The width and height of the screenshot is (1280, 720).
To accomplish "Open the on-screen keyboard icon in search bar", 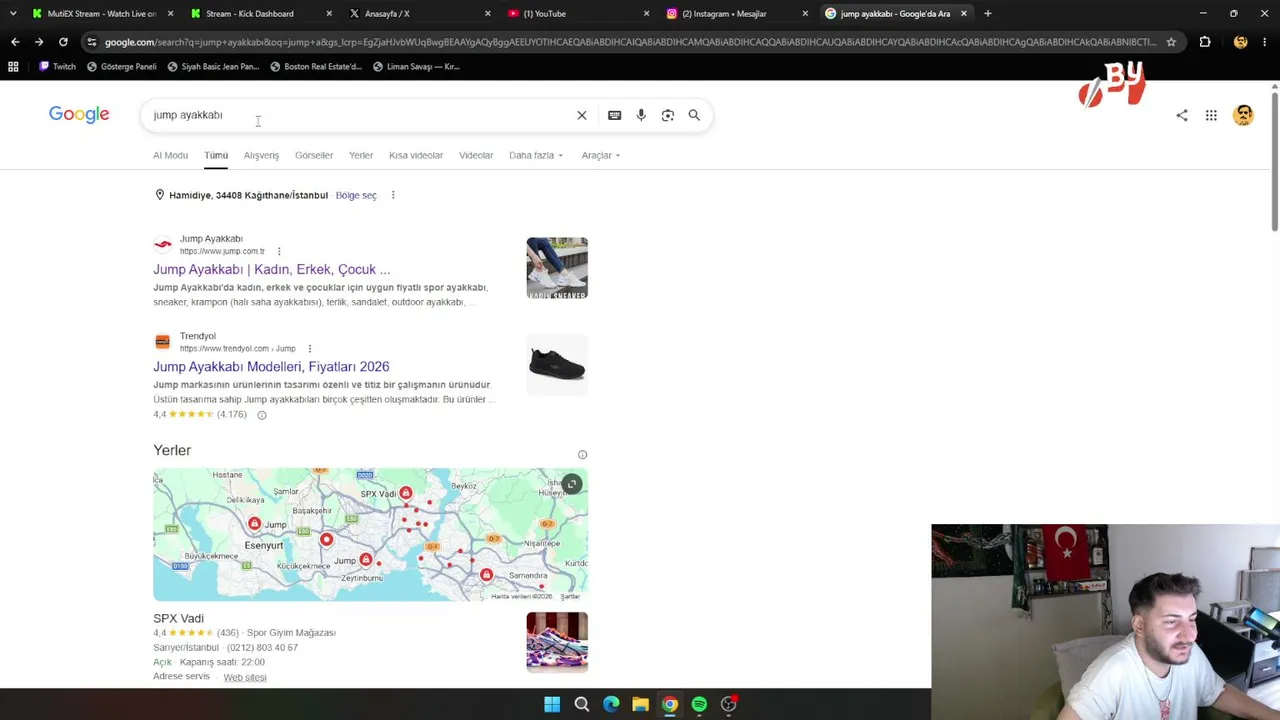I will (x=614, y=115).
